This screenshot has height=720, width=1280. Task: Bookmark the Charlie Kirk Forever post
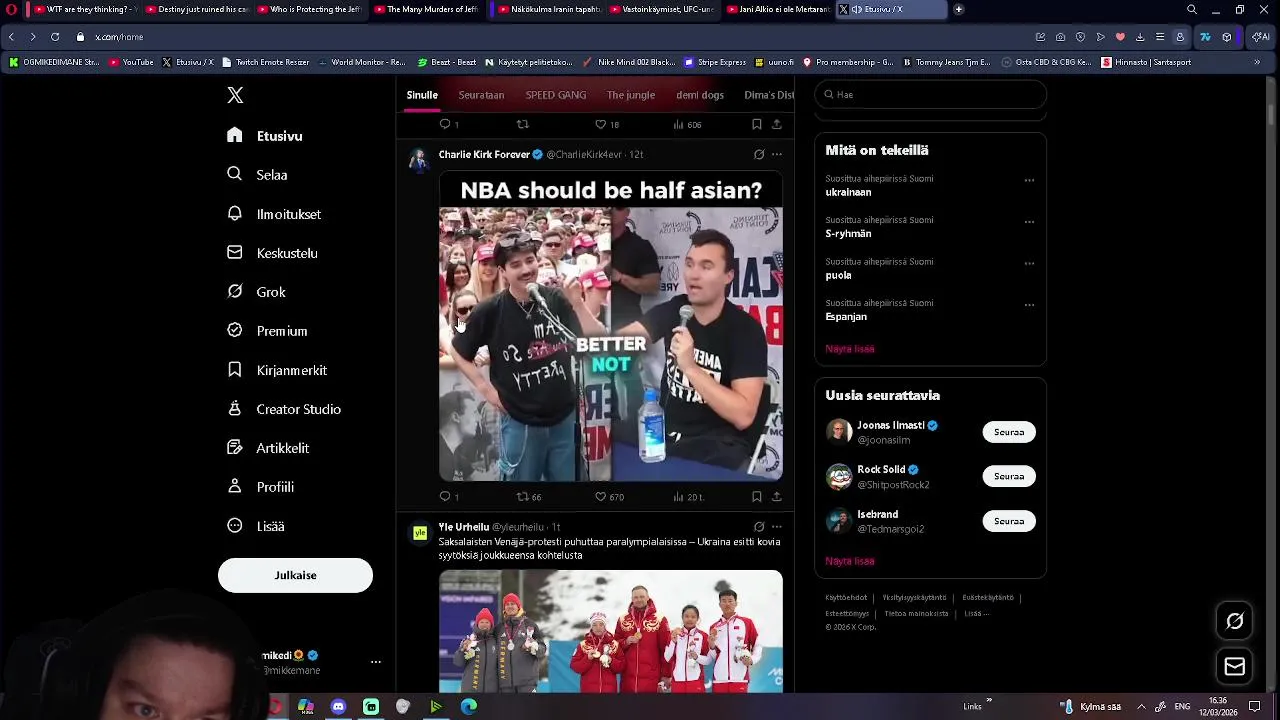point(757,496)
